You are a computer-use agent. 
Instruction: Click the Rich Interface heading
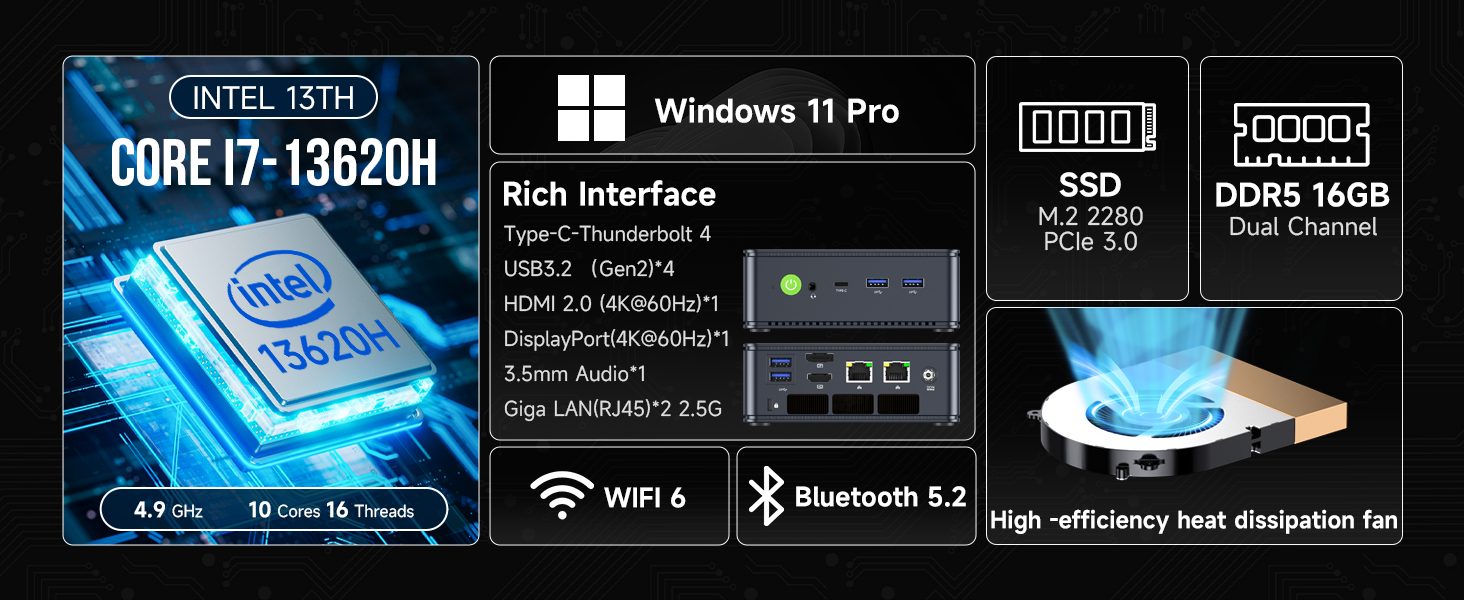click(608, 194)
